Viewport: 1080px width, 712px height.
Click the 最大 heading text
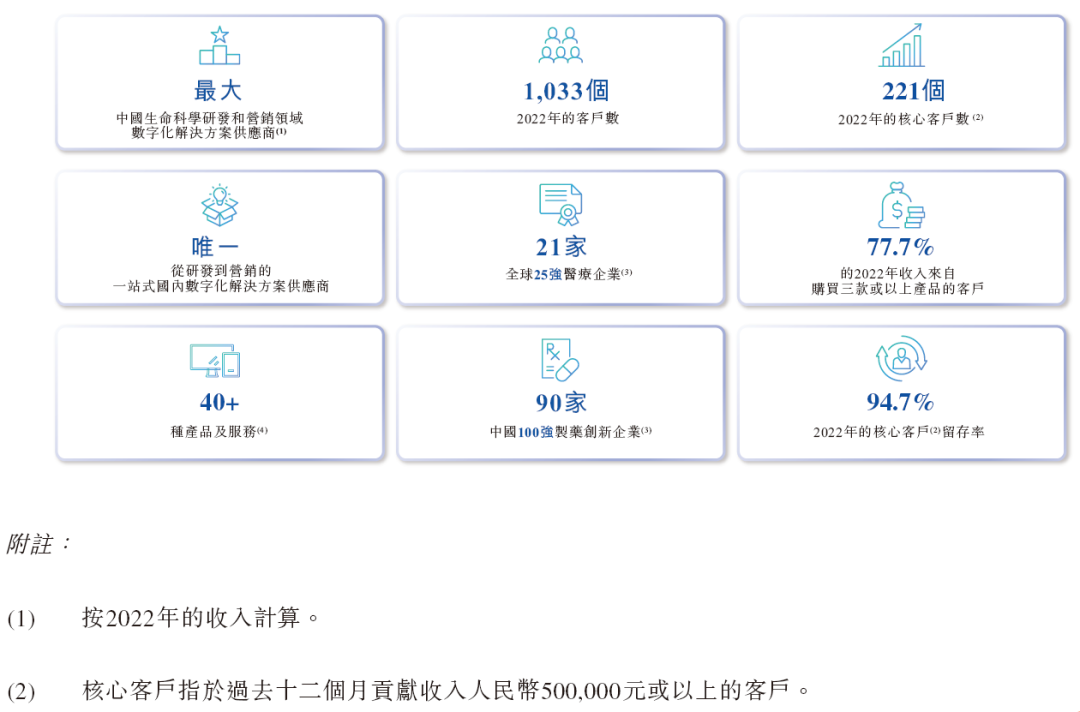[x=218, y=91]
